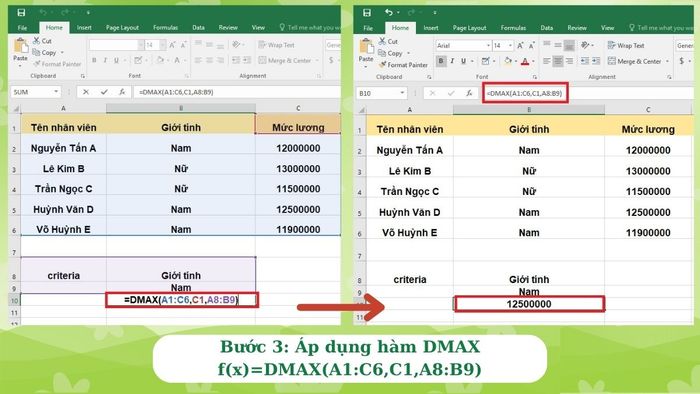Toggle Underline in the right Excel window
The height and width of the screenshot is (394, 700).
pyautogui.click(x=463, y=61)
